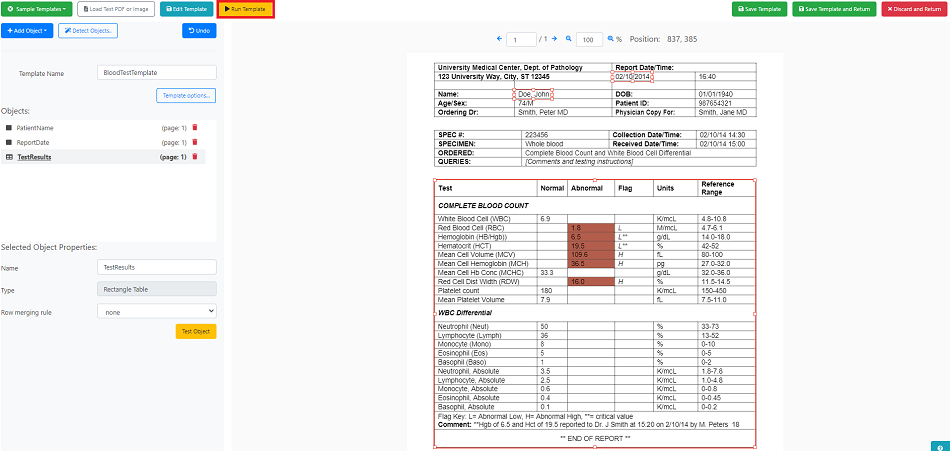The image size is (950, 451).
Task: Open the Row merging rule dropdown
Action: point(156,311)
